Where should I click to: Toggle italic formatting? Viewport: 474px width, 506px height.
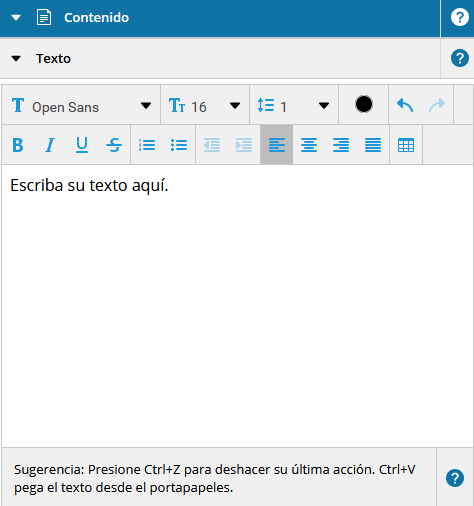pos(50,145)
